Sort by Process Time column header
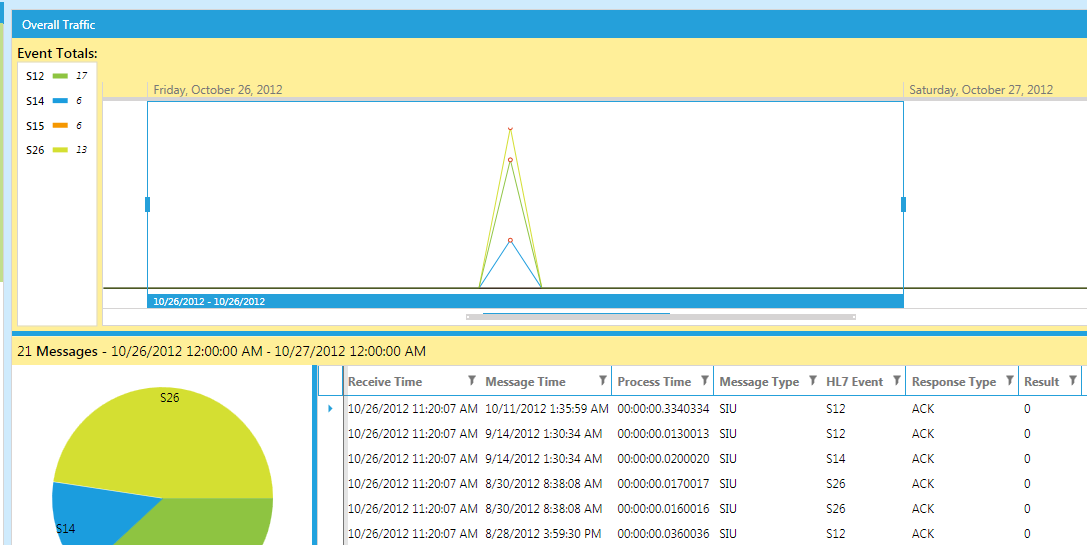Screen dimensions: 1087x545 pos(654,381)
